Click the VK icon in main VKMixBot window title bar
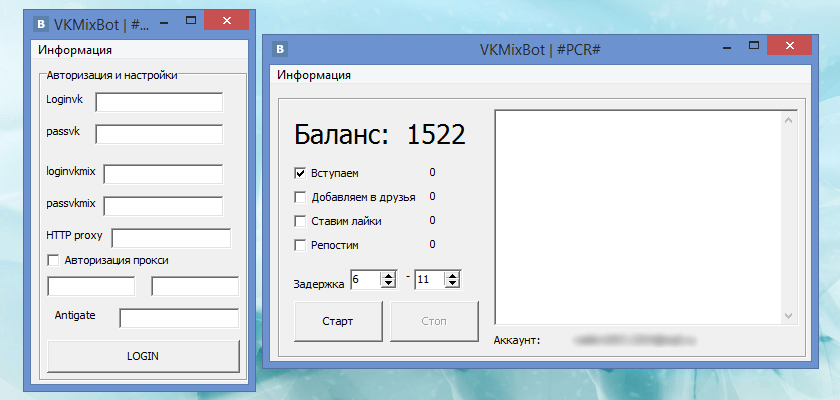840x400 pixels. click(280, 49)
